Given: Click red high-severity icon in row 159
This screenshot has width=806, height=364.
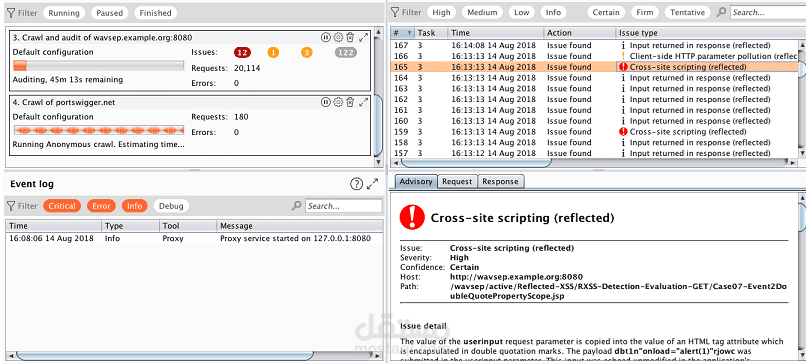Looking at the screenshot, I should (624, 132).
